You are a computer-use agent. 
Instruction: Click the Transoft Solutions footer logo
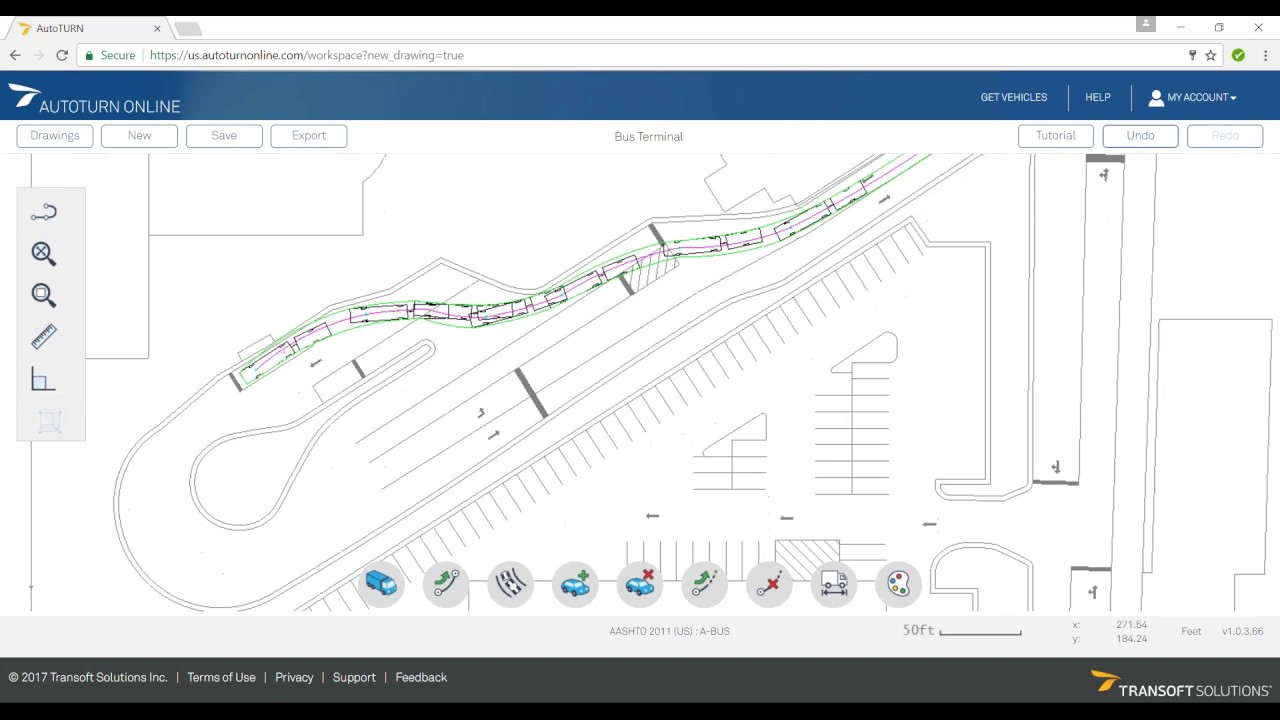(x=1181, y=684)
